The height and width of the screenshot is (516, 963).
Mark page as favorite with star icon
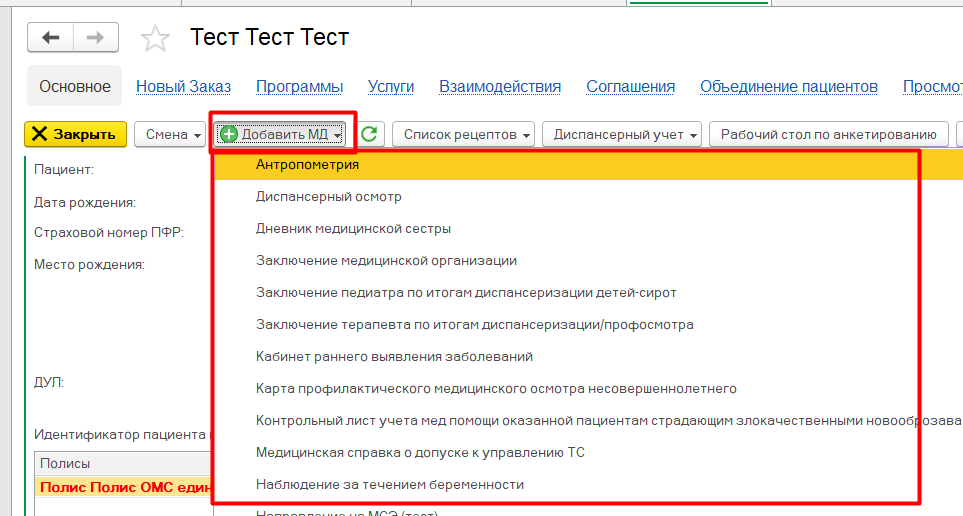click(155, 39)
